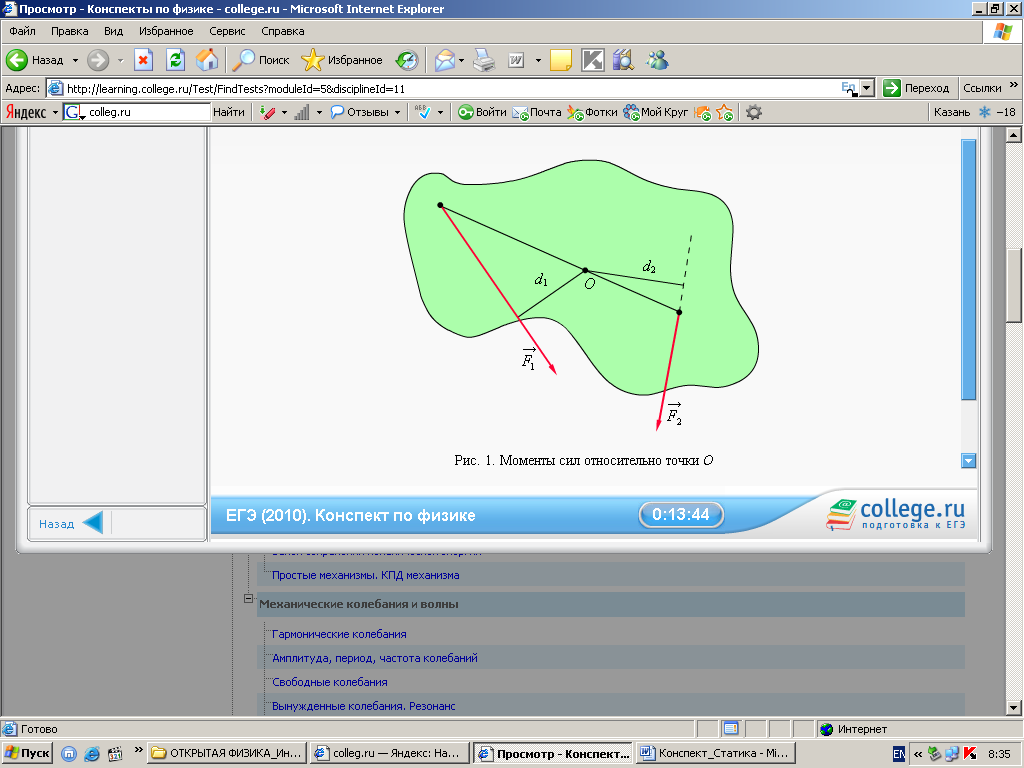Switch to colleg.ru — Яндекс taskbar window
The height and width of the screenshot is (768, 1024).
click(389, 753)
